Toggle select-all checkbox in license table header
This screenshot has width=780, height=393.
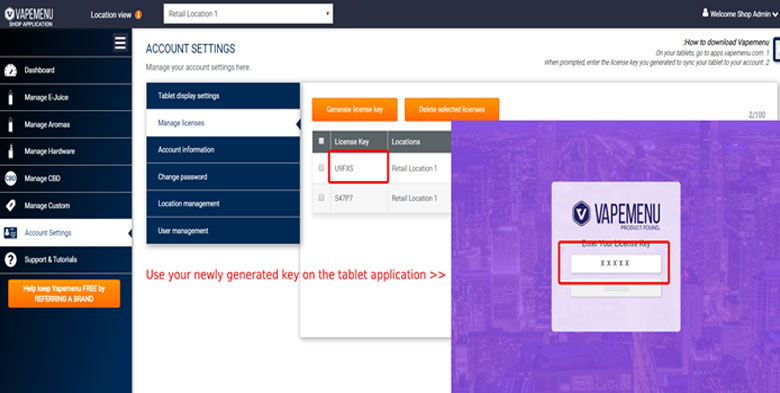[x=321, y=141]
